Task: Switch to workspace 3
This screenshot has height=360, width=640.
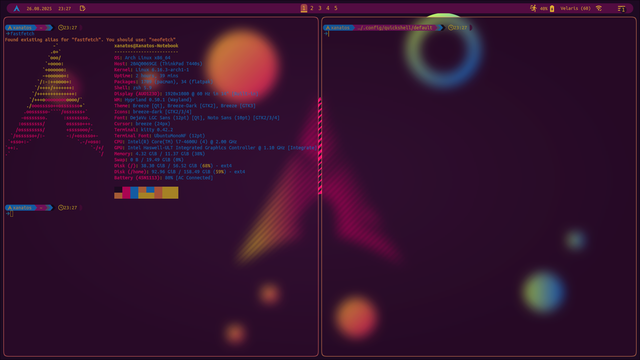Action: [320, 8]
